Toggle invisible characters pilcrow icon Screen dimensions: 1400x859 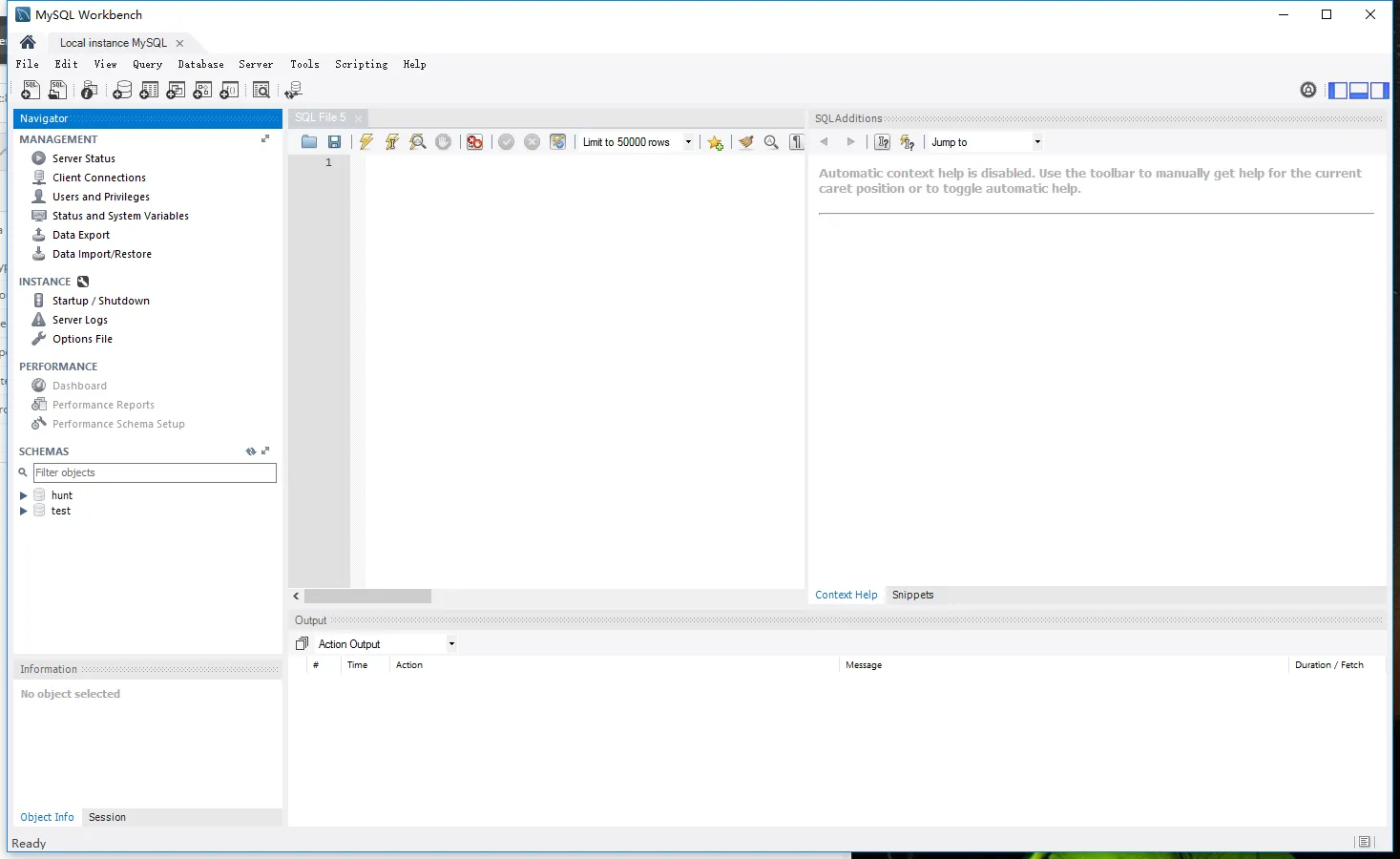[x=796, y=142]
